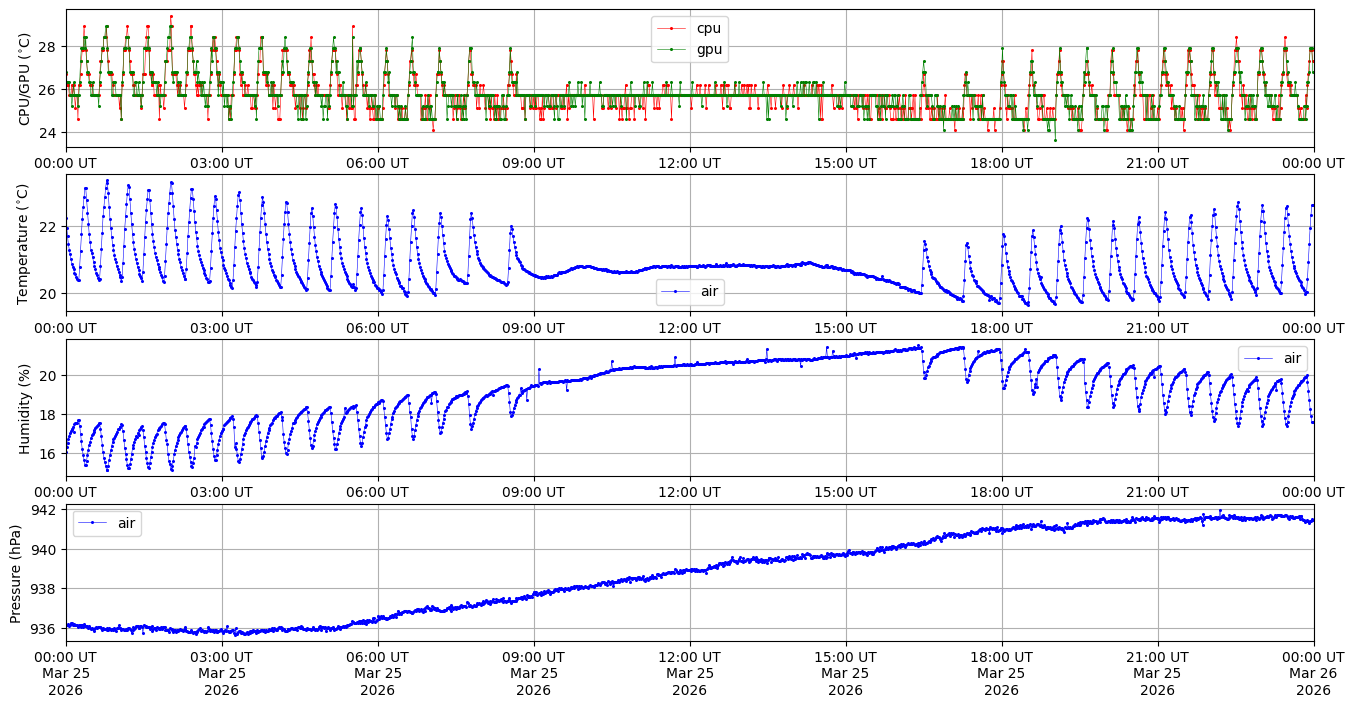Image resolution: width=1354 pixels, height=707 pixels.
Task: Click 03:00 UT tick under the Pressure plot
Action: [221, 657]
